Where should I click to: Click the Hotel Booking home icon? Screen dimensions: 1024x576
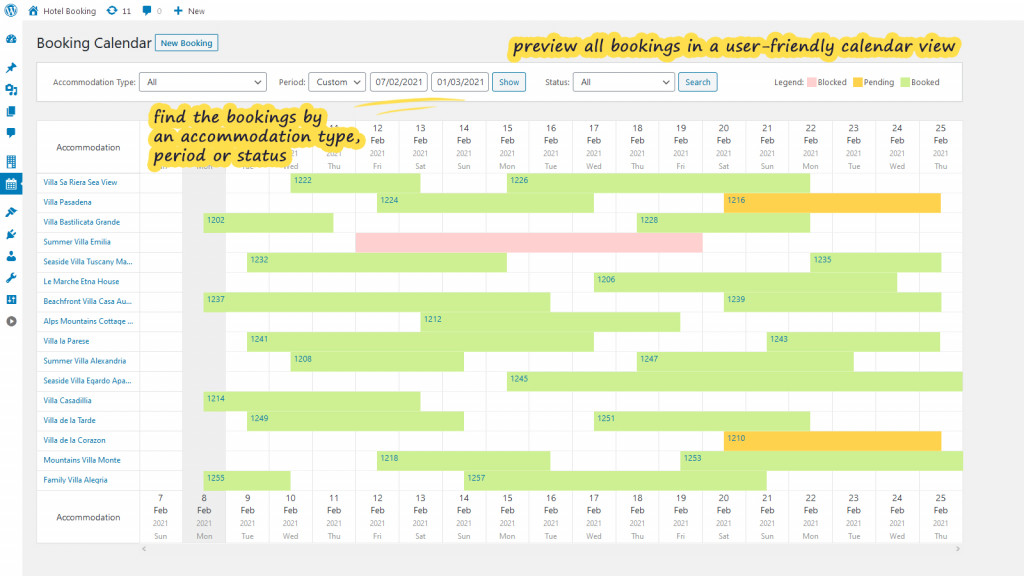33,10
